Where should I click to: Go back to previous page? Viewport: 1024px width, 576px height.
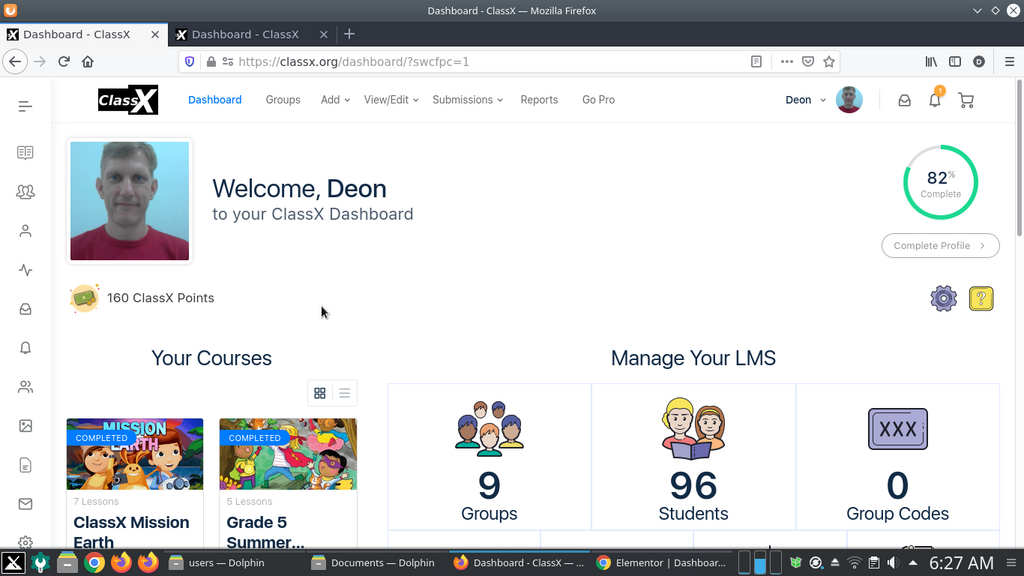[15, 61]
